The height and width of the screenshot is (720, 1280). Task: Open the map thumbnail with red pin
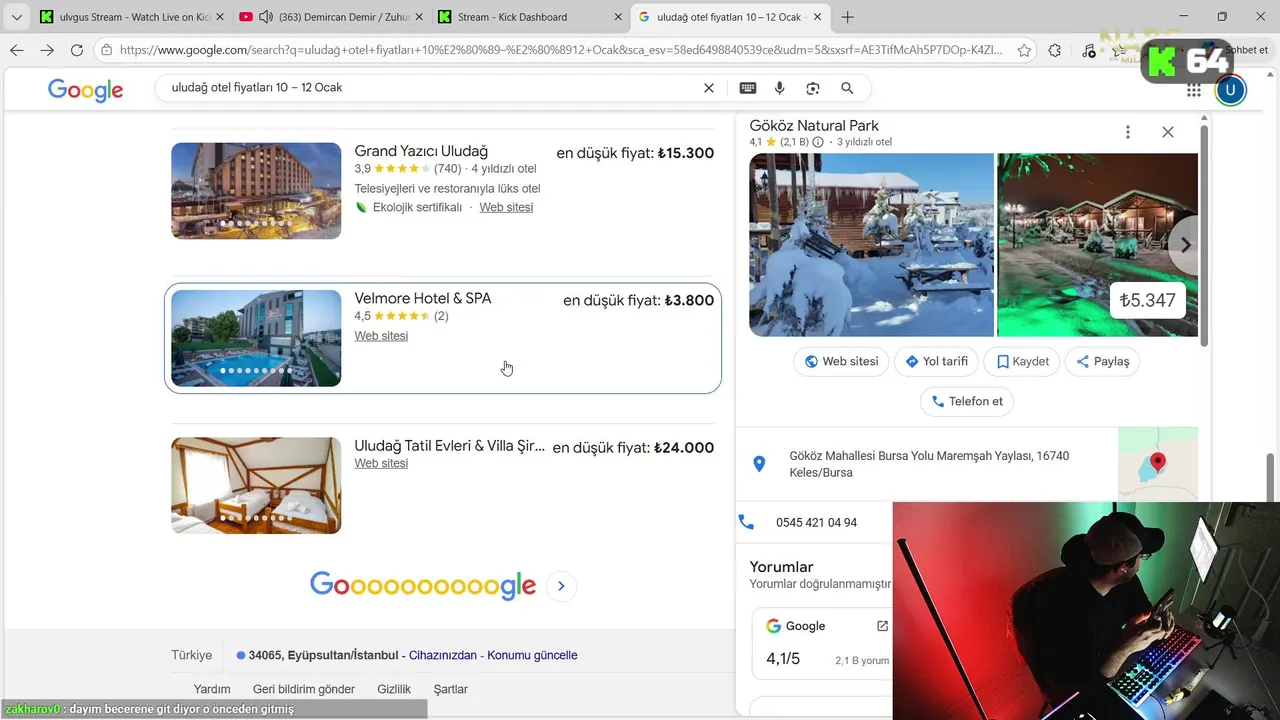point(1158,463)
